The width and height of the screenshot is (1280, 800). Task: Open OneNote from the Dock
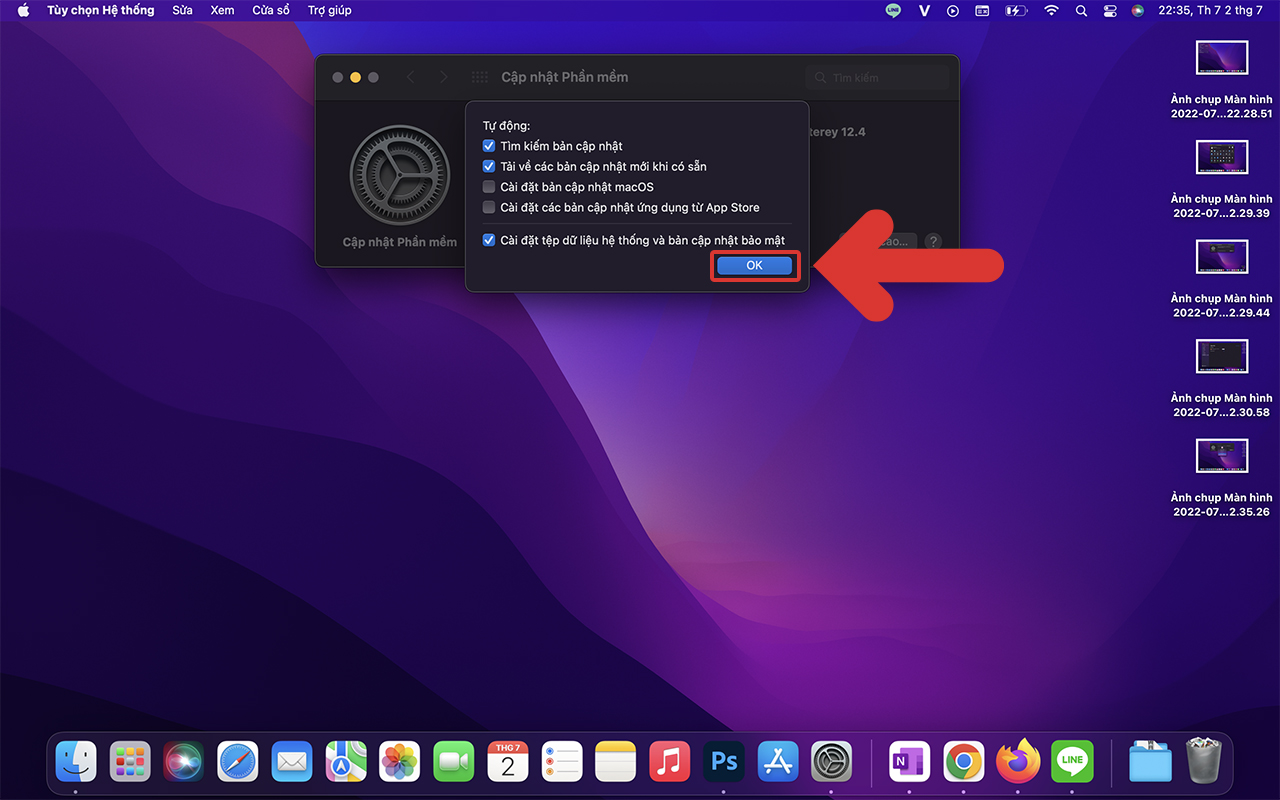tap(910, 761)
